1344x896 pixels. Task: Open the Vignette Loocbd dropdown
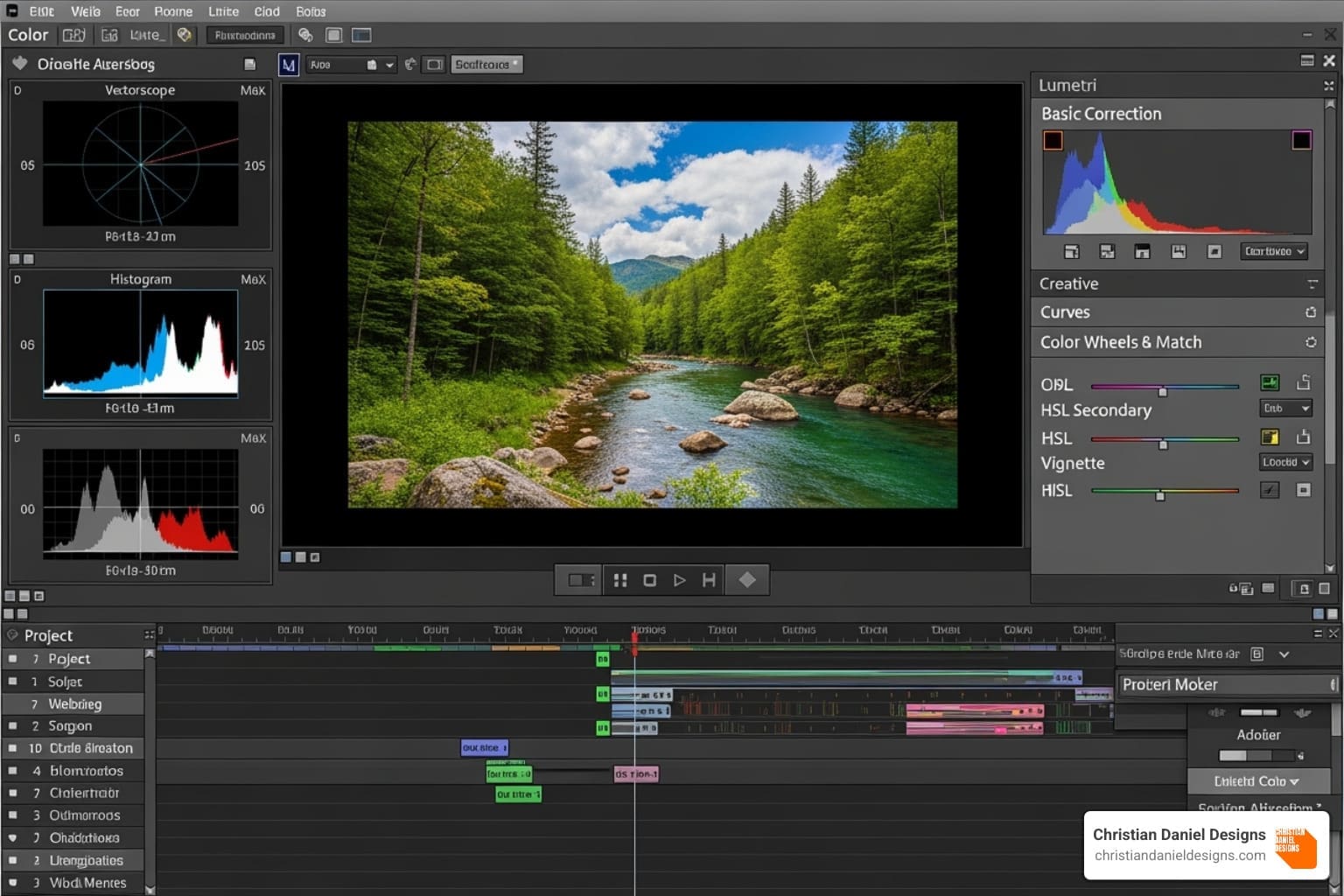[x=1284, y=462]
